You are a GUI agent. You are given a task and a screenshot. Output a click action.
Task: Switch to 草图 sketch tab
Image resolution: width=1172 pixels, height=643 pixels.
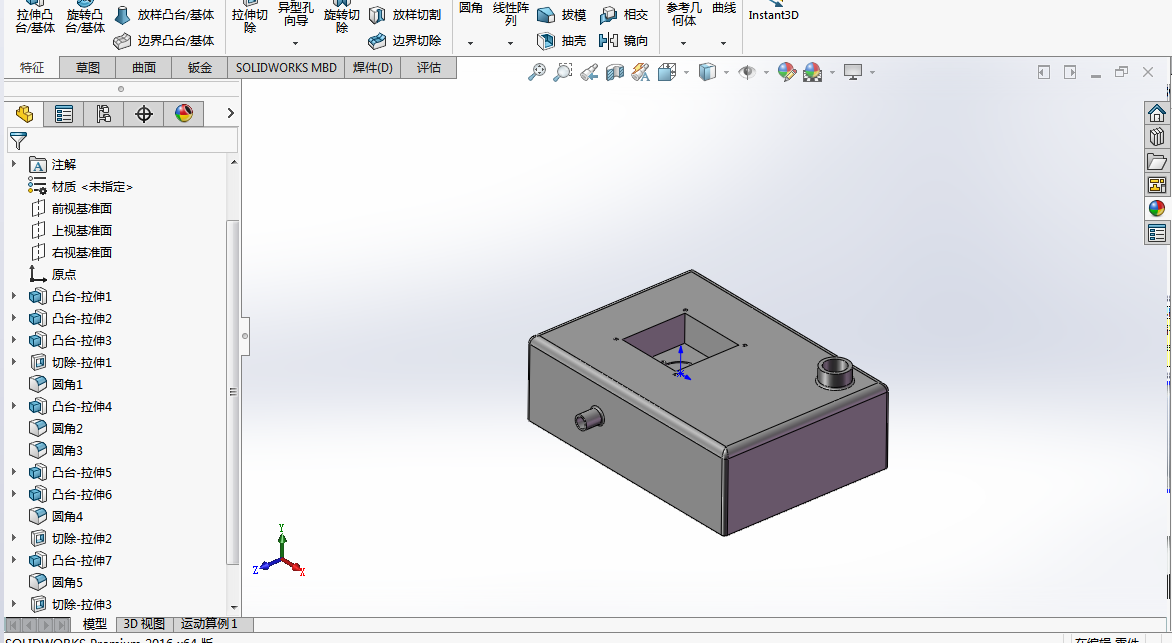[87, 67]
